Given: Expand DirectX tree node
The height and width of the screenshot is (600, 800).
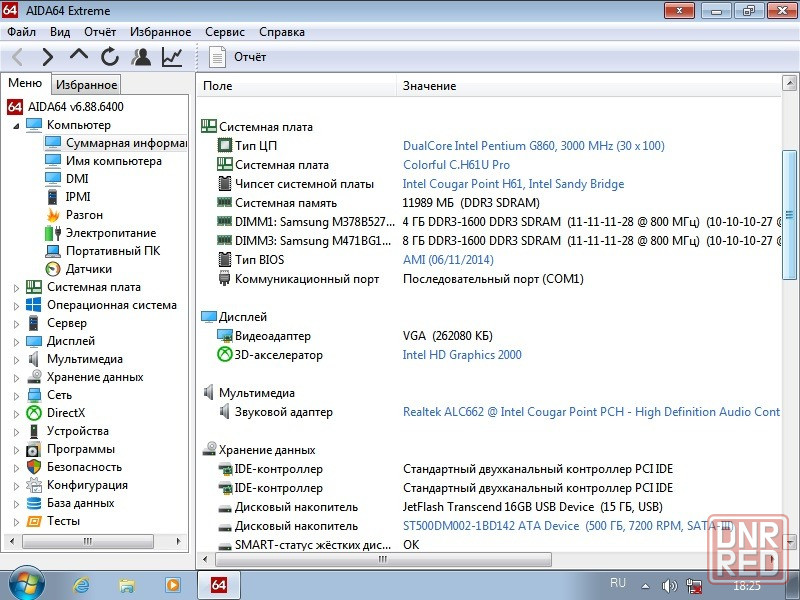Looking at the screenshot, I should (x=16, y=414).
